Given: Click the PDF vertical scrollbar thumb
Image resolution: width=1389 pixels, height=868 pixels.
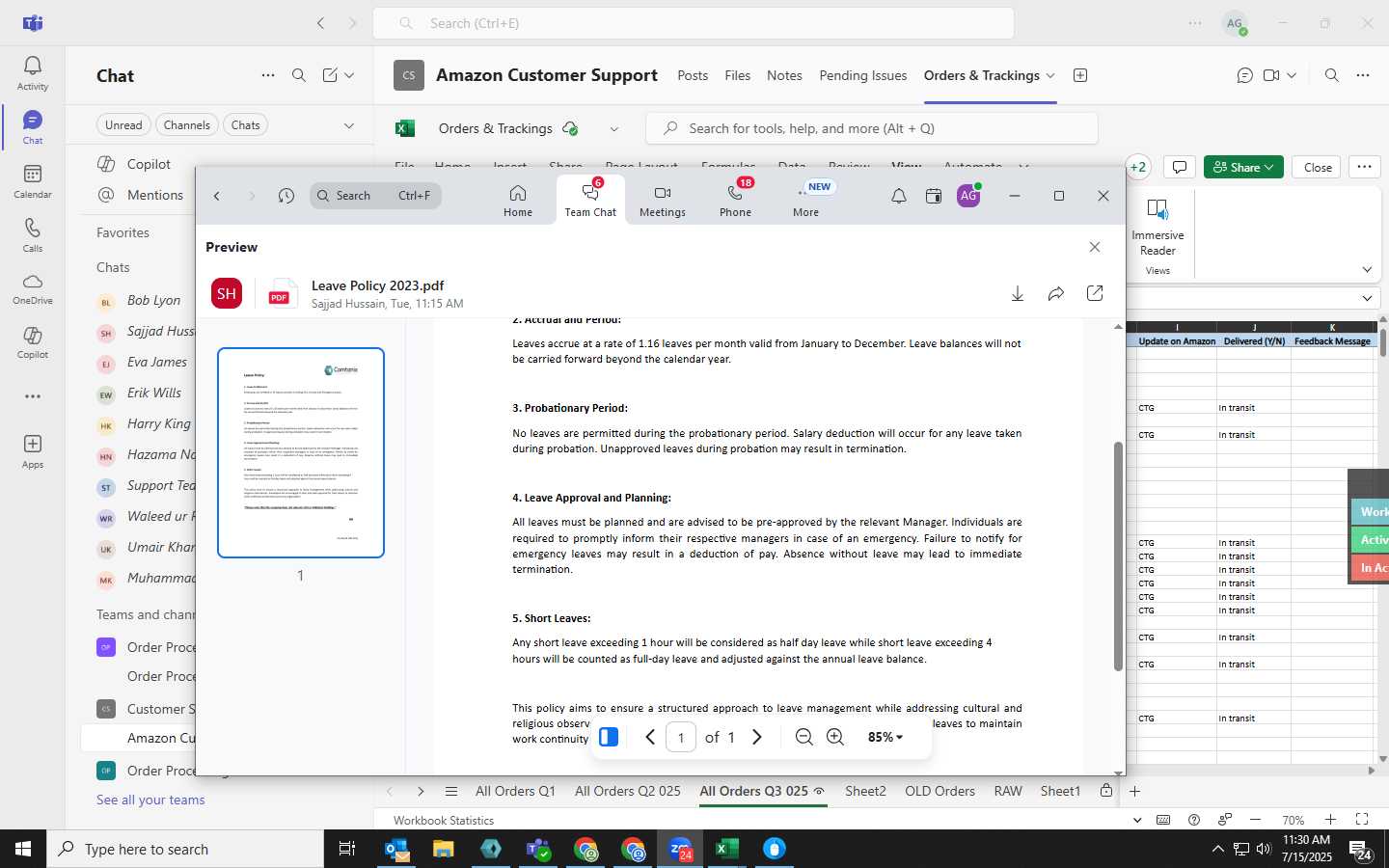Looking at the screenshot, I should [x=1118, y=556].
